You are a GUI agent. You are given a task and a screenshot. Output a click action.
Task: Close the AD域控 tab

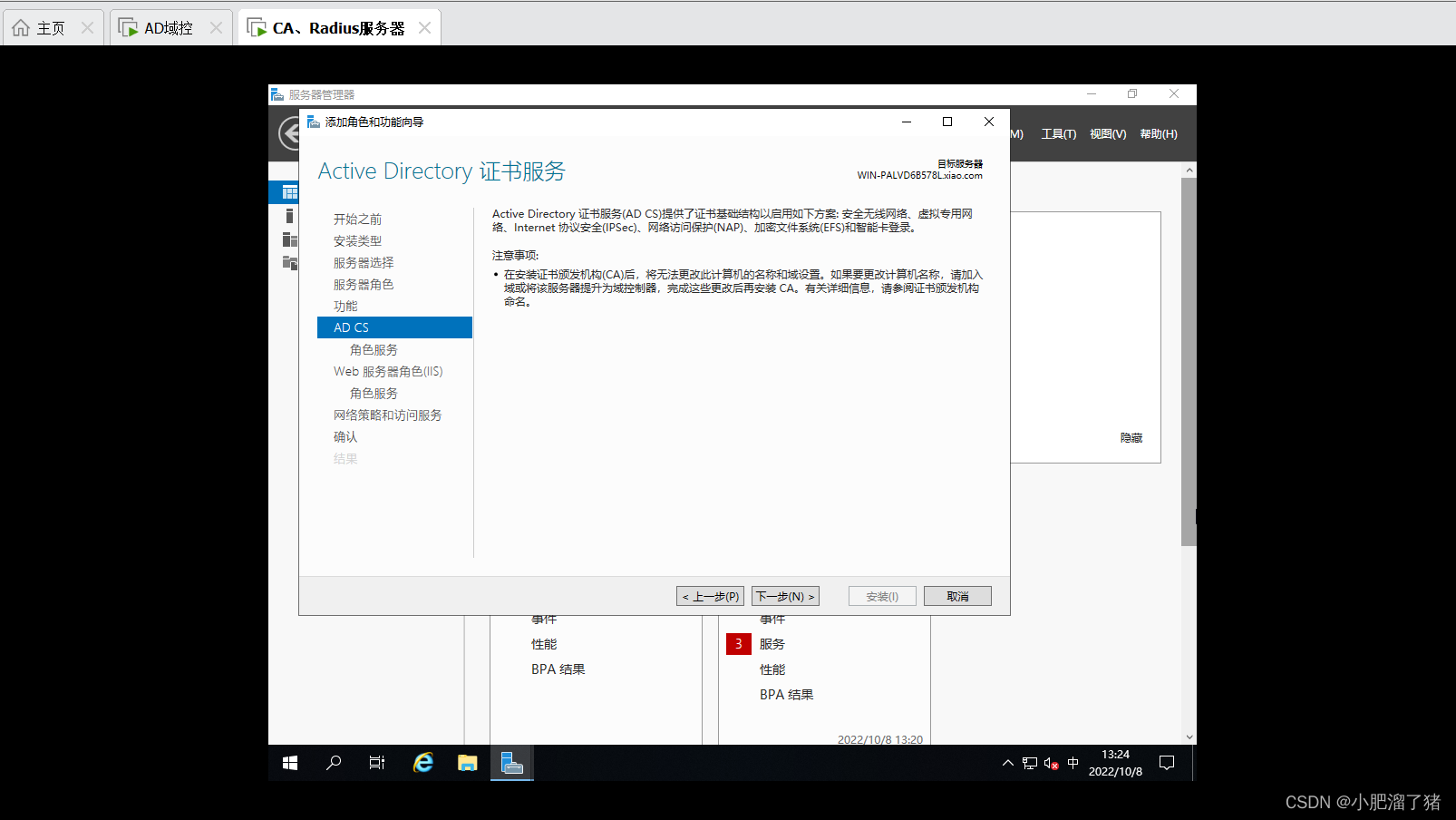point(216,28)
